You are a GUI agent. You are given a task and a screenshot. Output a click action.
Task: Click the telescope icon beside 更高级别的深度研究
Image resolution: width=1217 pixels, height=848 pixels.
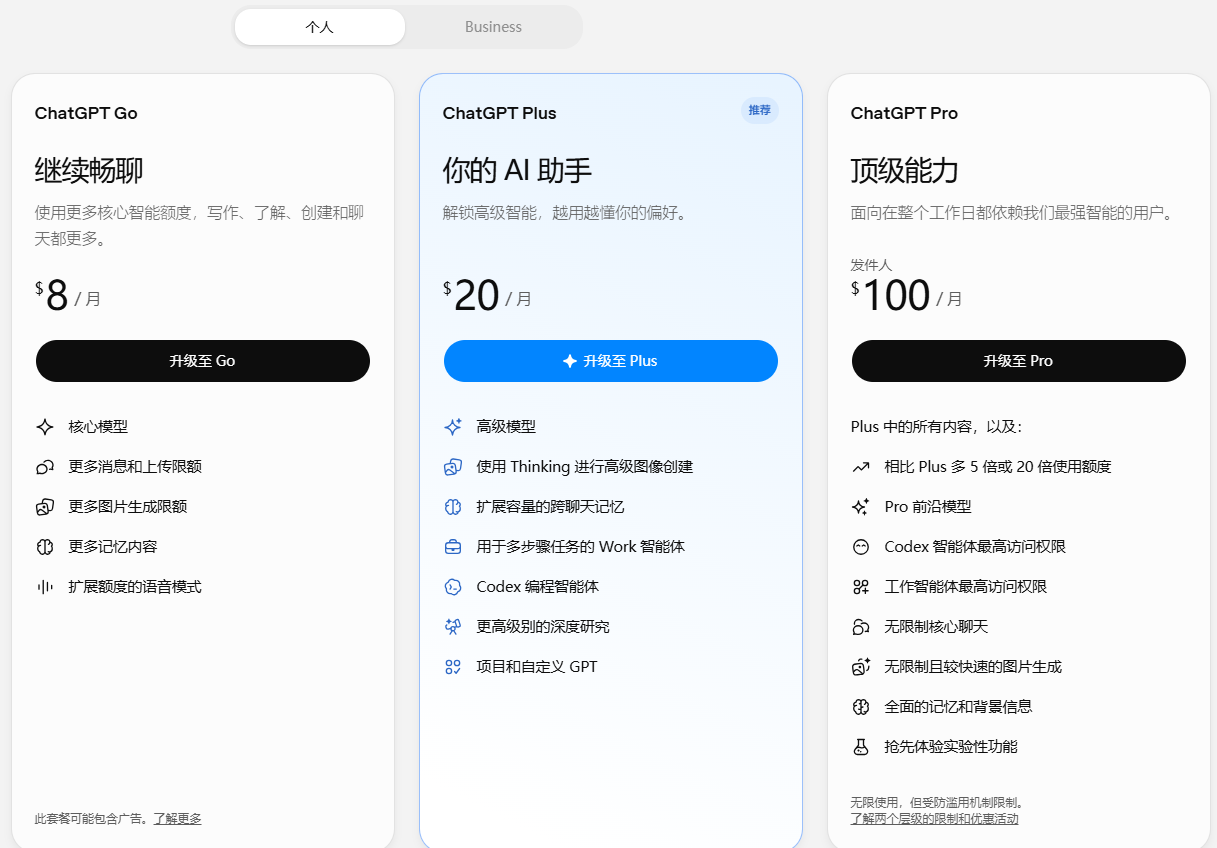453,627
